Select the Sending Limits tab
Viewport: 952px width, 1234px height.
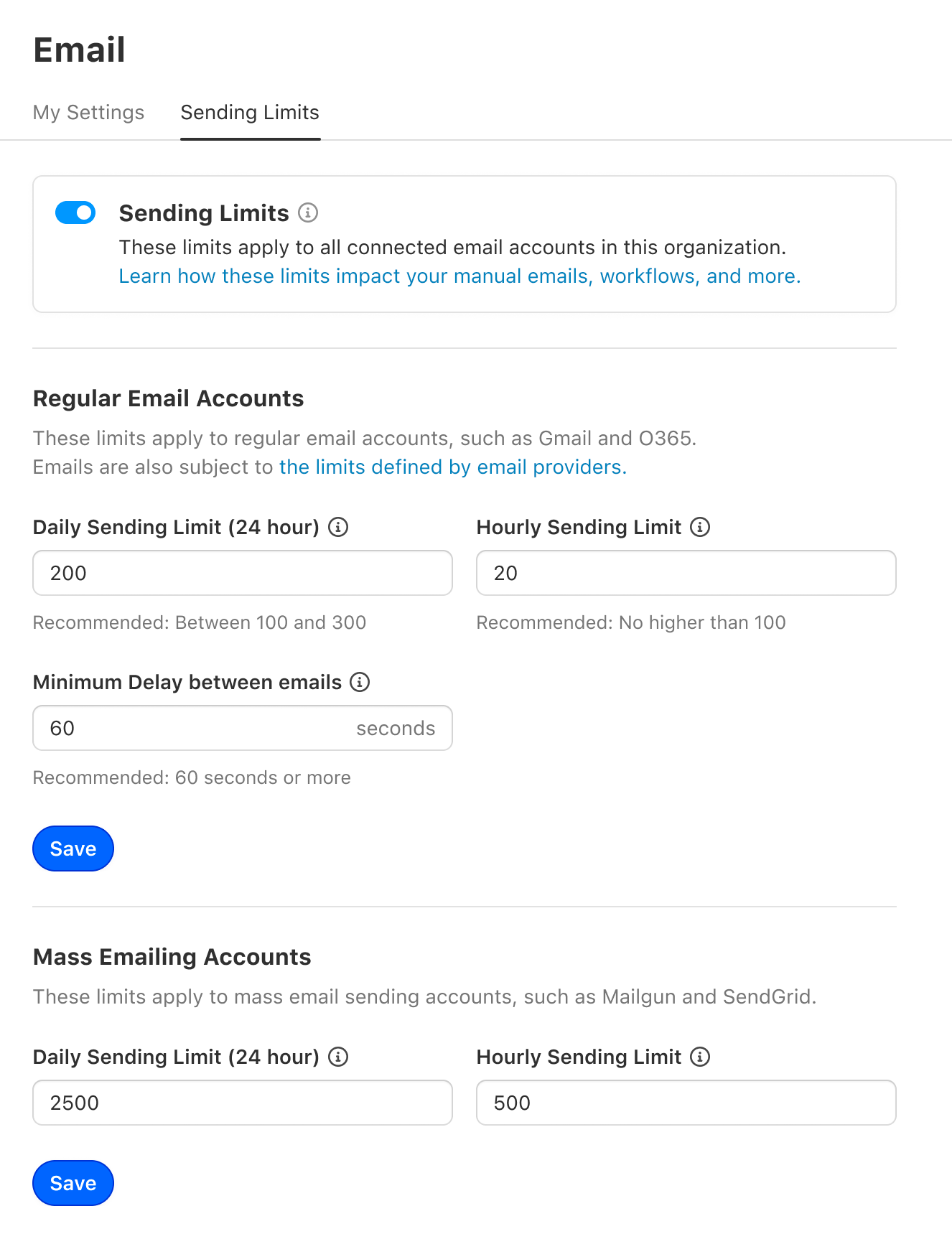tap(250, 113)
